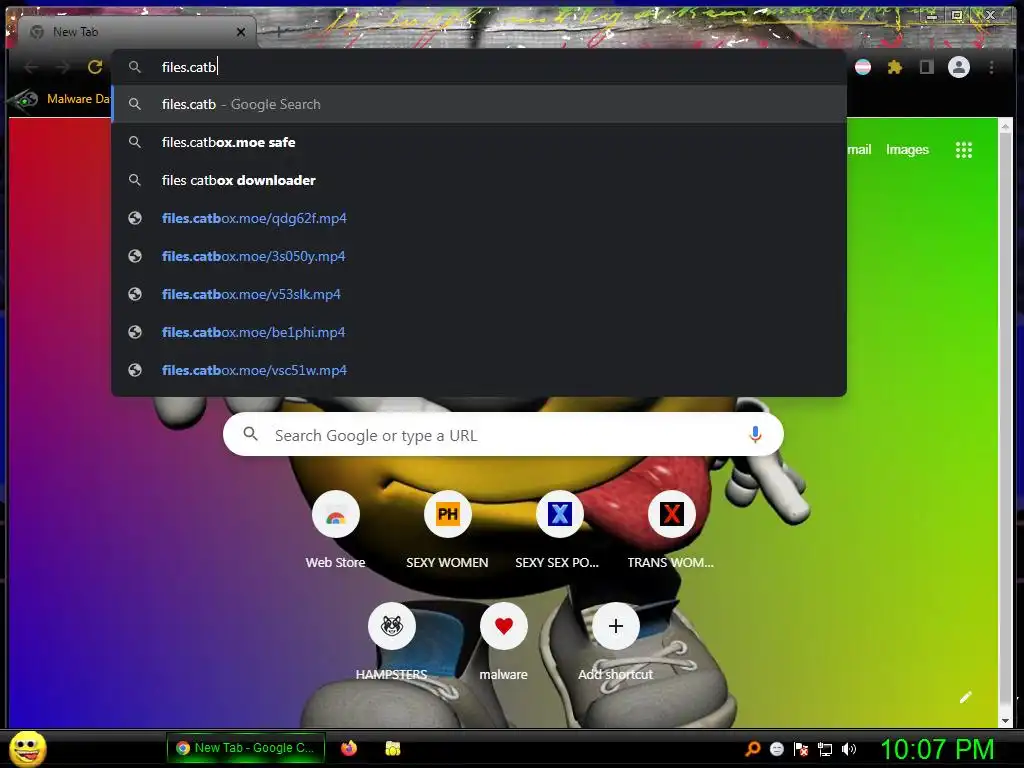Close the New Tab tab
Screen dimensions: 1024x768
[x=241, y=32]
